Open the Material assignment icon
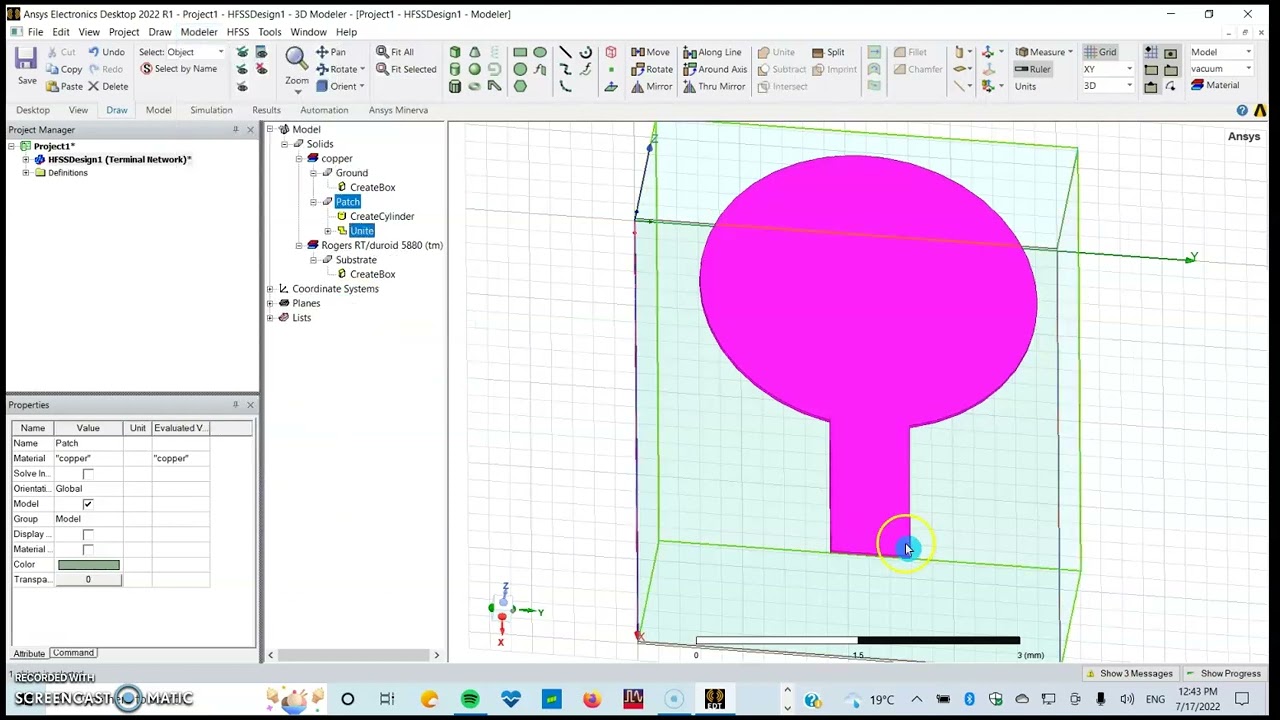1280x720 pixels. (x=1215, y=86)
